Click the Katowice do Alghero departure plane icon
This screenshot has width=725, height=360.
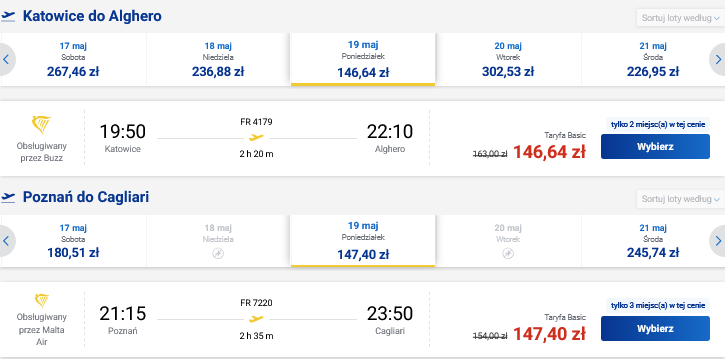pyautogui.click(x=8, y=16)
